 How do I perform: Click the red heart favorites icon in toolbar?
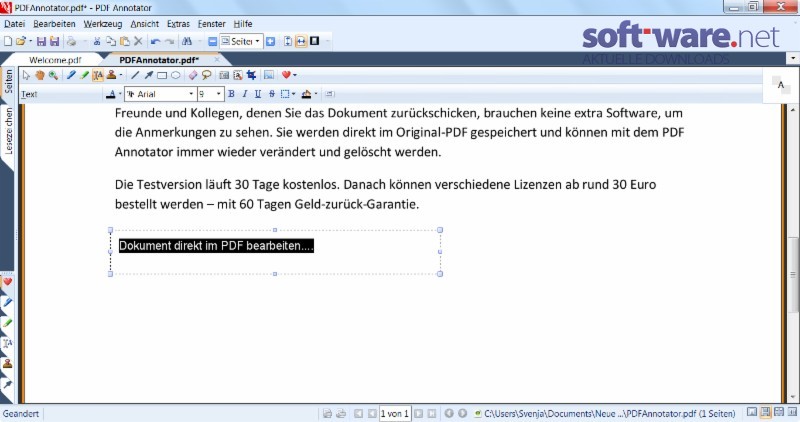(286, 76)
